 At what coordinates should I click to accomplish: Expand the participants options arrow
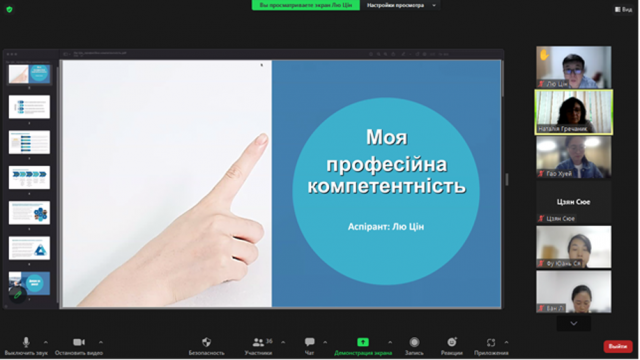pyautogui.click(x=283, y=342)
